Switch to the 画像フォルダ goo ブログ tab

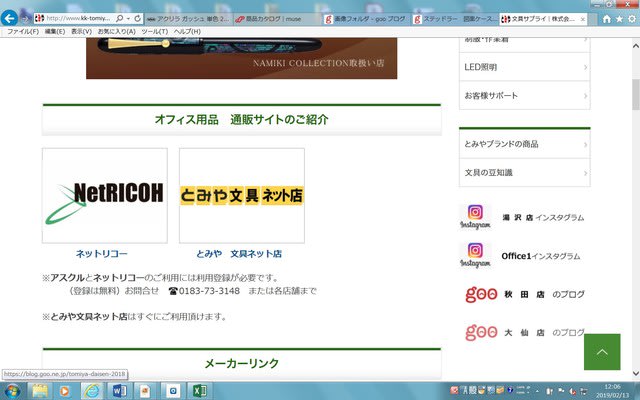tap(367, 19)
